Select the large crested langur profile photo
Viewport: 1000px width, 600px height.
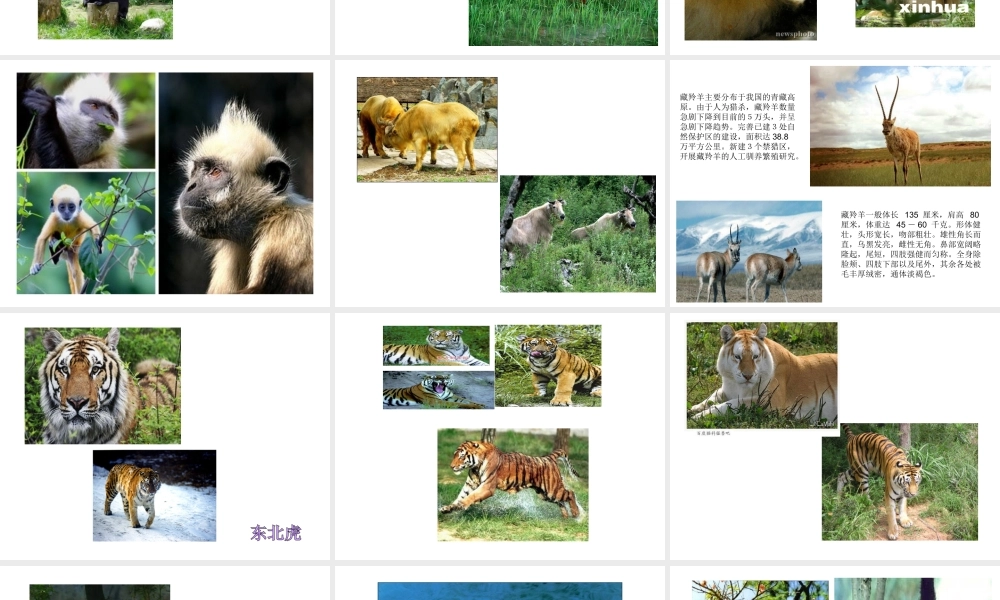click(x=236, y=183)
